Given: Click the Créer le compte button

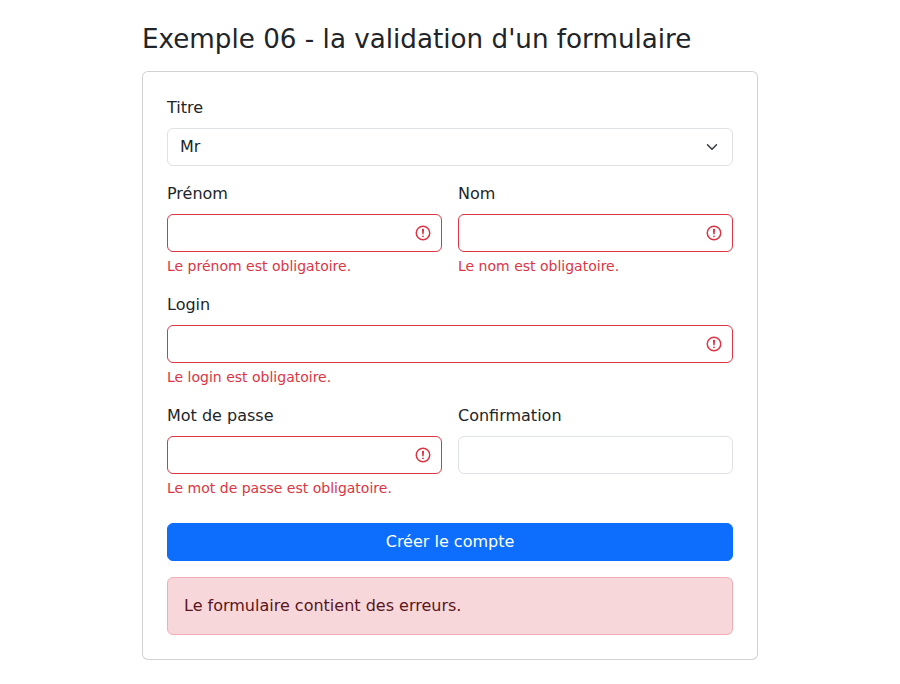Looking at the screenshot, I should pos(450,542).
